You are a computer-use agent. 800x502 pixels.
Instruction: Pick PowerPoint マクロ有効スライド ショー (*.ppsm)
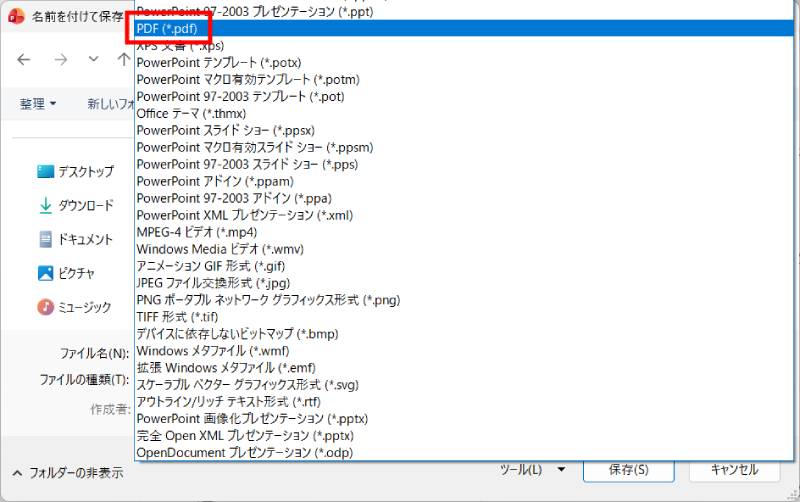coord(464,147)
